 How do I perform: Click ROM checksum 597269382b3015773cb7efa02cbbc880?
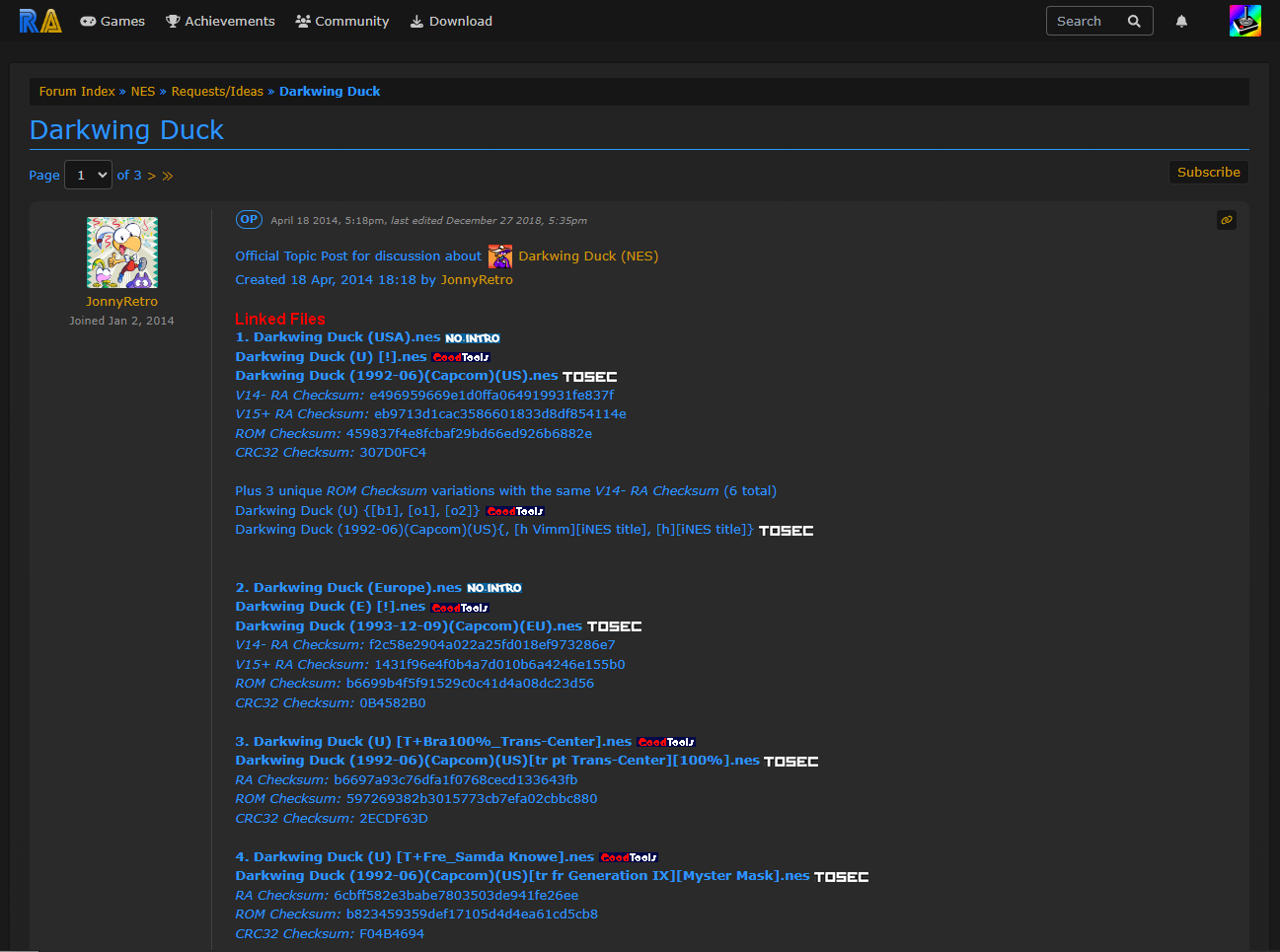point(472,799)
